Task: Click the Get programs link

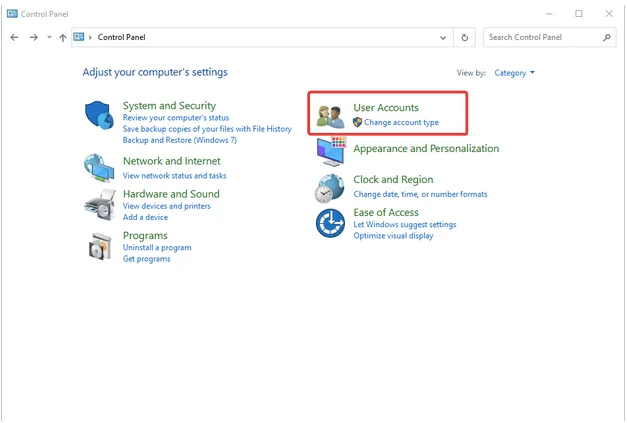Action: [x=146, y=259]
